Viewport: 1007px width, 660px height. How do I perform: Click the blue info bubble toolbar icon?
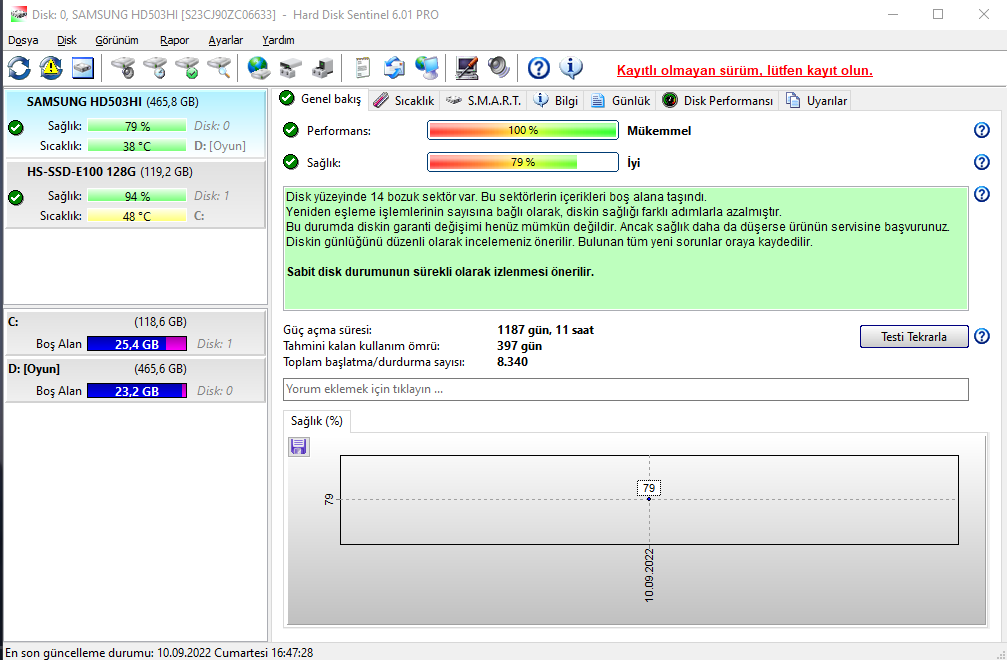pos(570,67)
